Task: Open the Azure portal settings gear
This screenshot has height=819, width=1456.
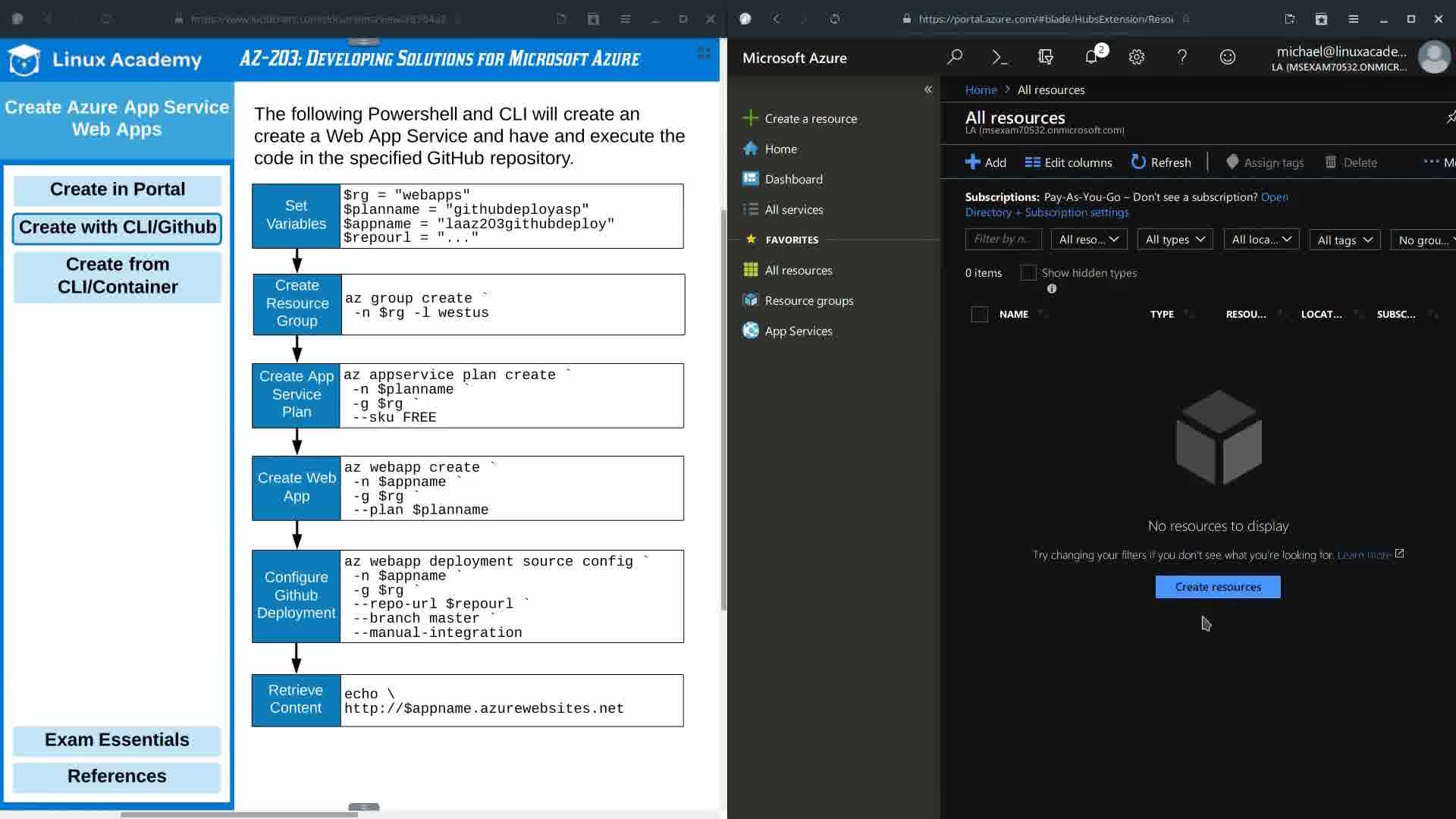Action: pos(1136,57)
